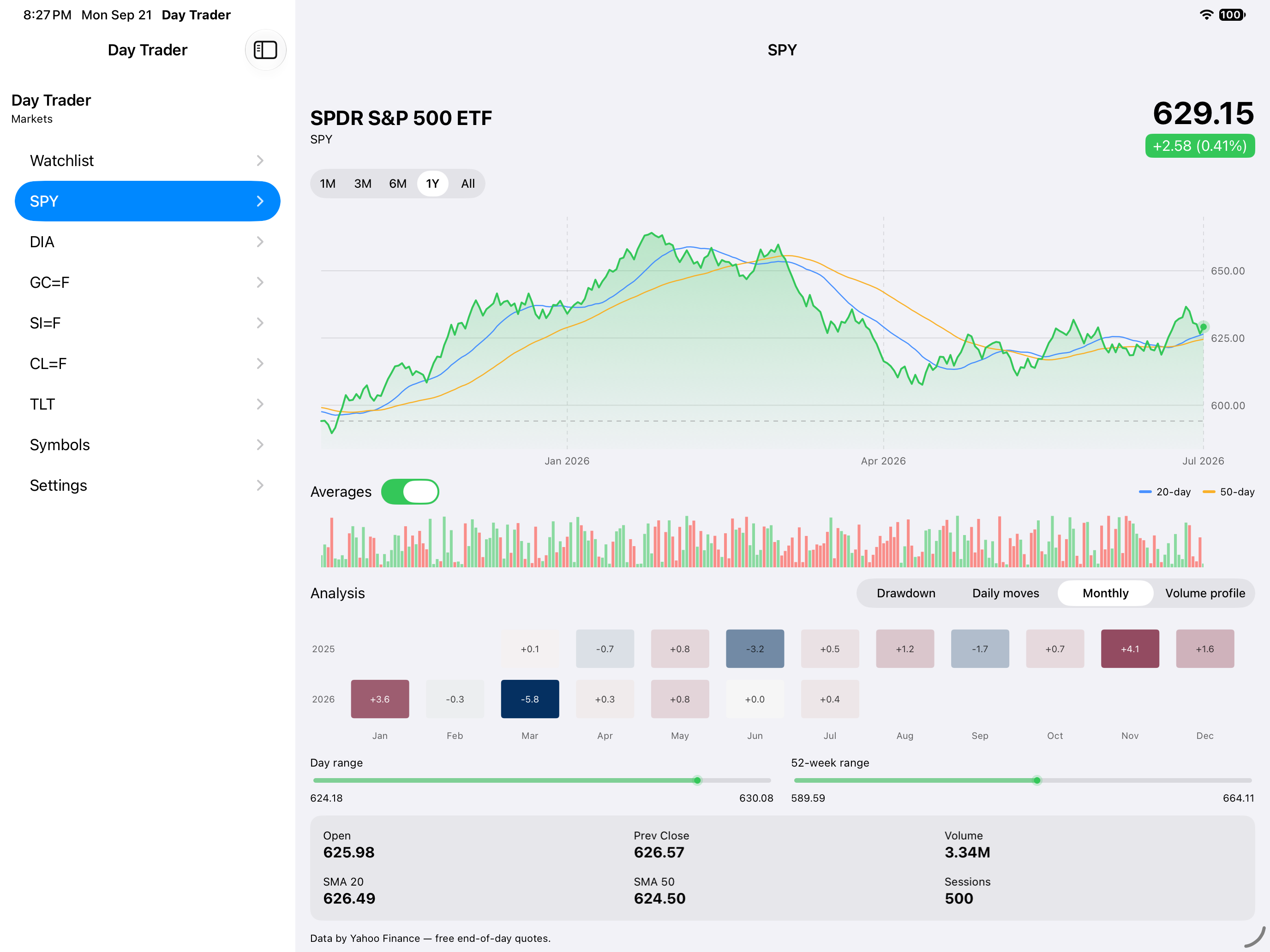1270x952 pixels.
Task: Click the day low 624.18
Action: coord(327,798)
